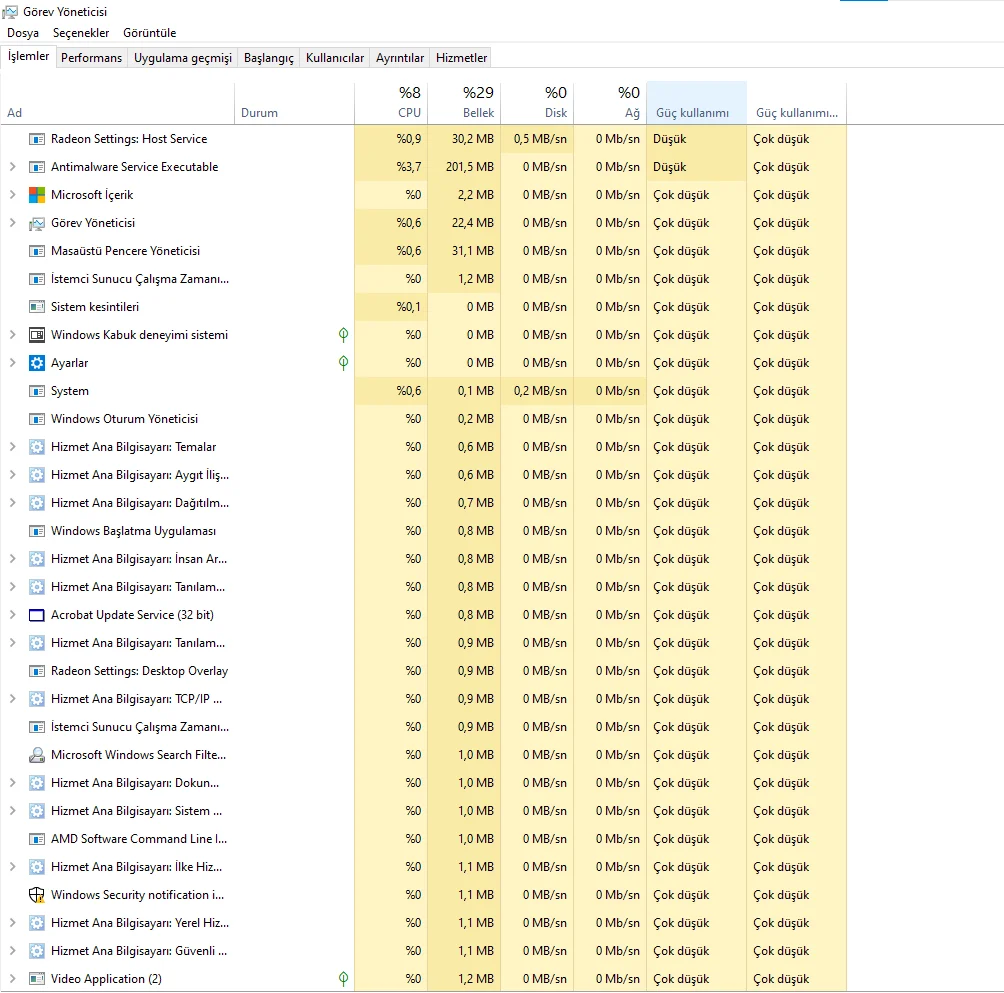Expand the Görev Yöneticisi process group

pyautogui.click(x=12, y=223)
